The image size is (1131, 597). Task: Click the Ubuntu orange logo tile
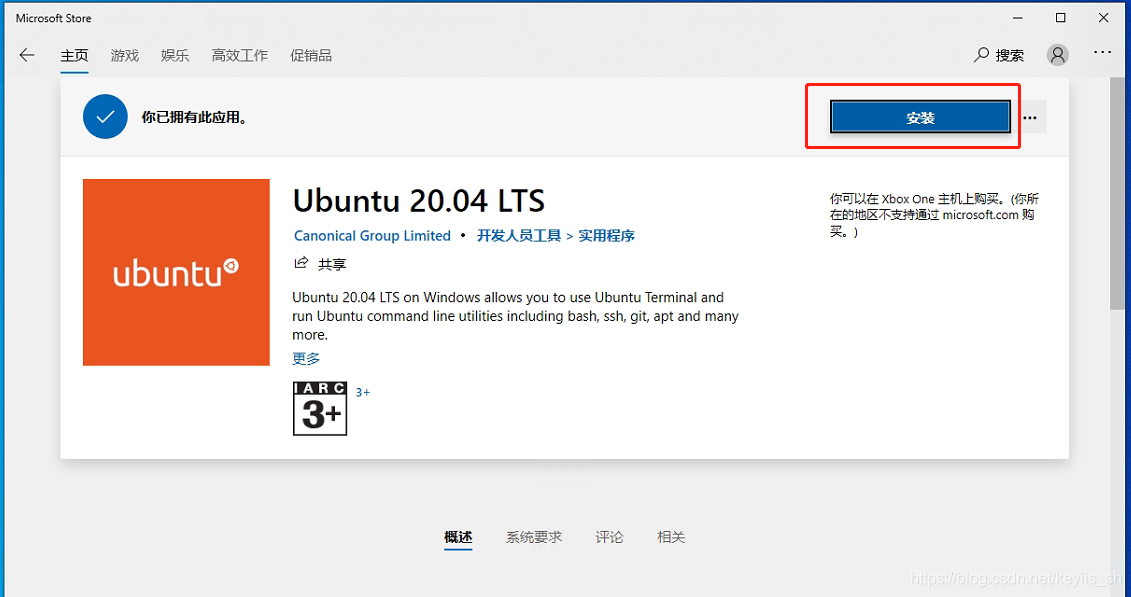coord(176,273)
